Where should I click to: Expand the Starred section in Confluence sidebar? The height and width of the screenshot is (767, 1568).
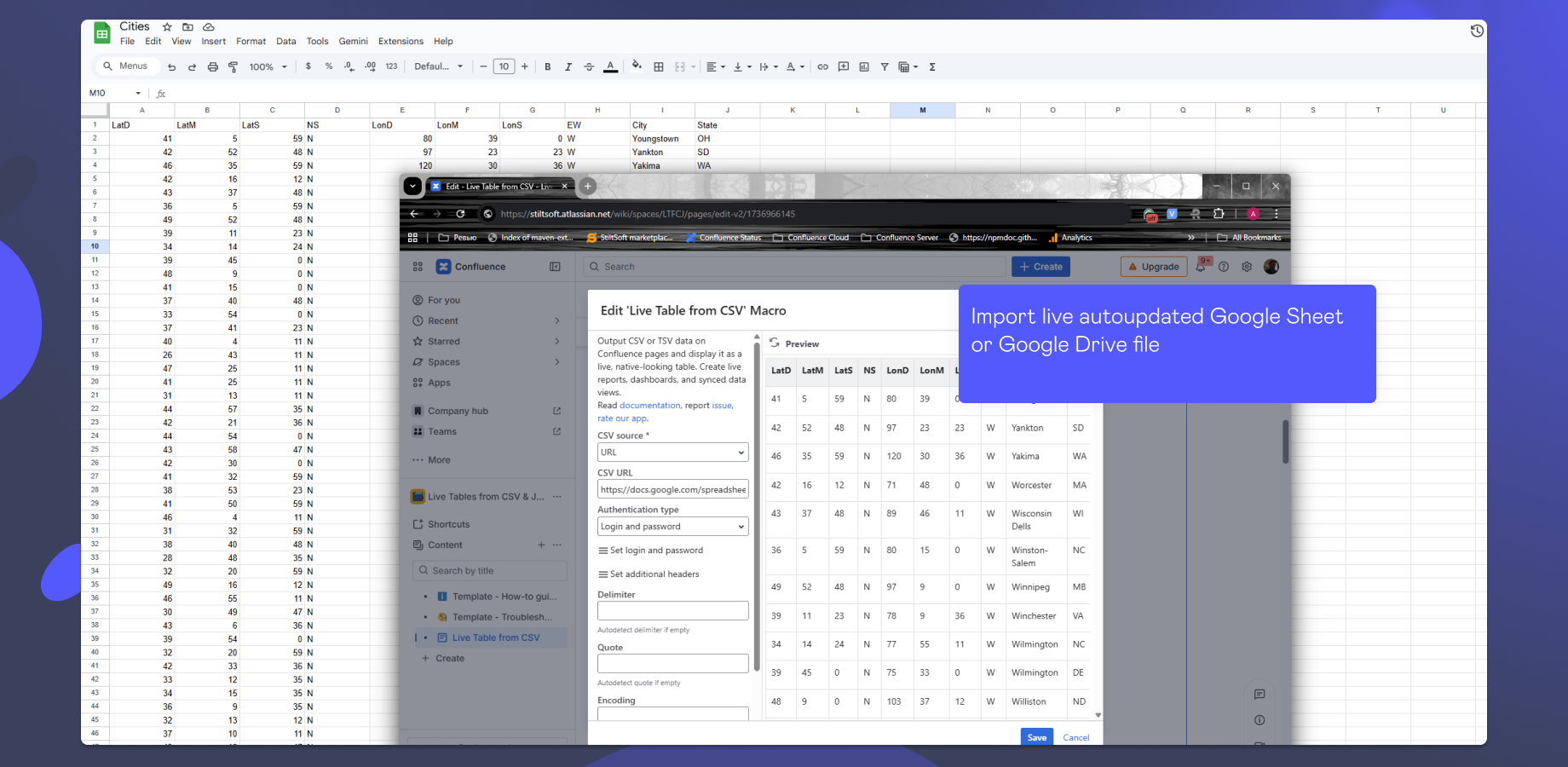coord(557,342)
